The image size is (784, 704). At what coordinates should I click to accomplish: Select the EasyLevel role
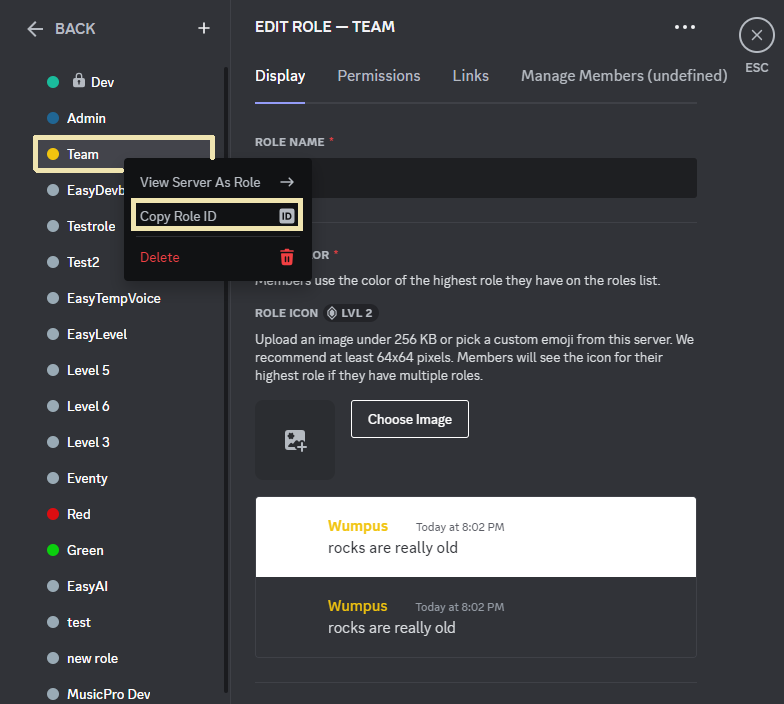pyautogui.click(x=124, y=334)
